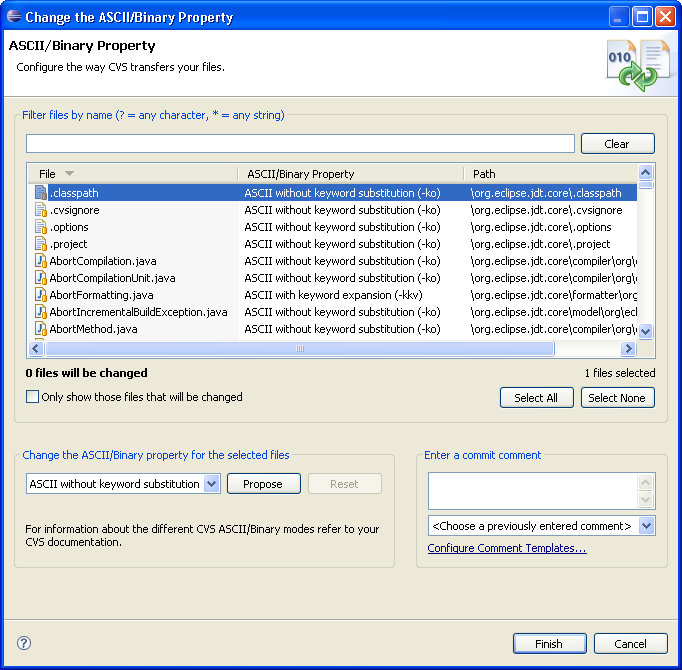Click the horizontal scrollbar thumb of file table
This screenshot has height=670, width=682.
[x=300, y=348]
